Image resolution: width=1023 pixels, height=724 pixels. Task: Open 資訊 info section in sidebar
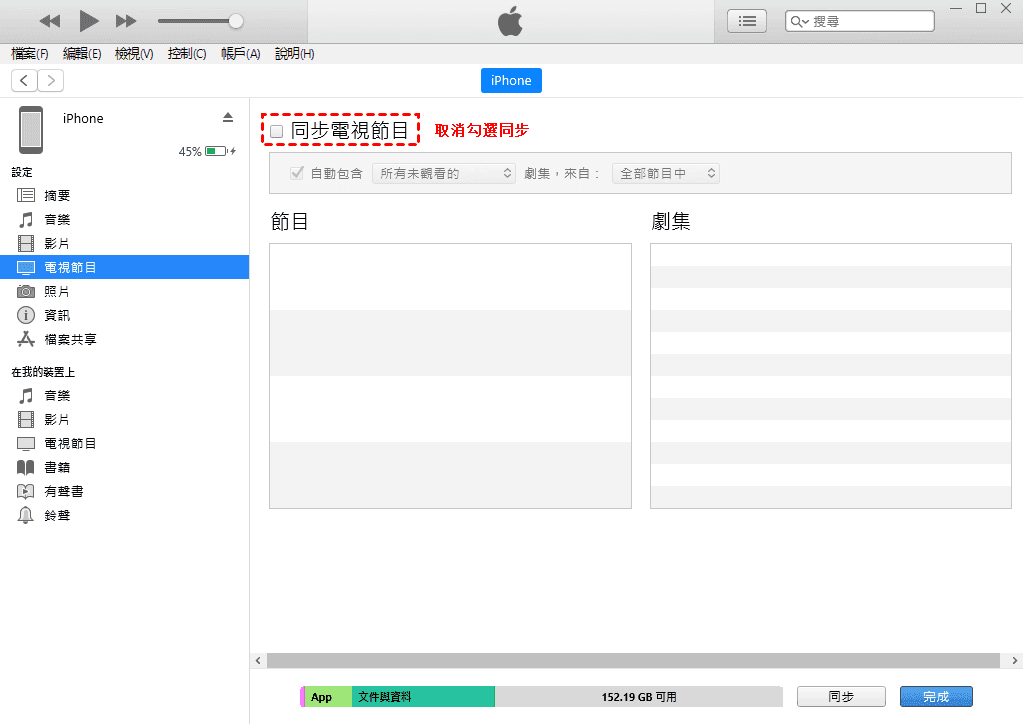click(x=57, y=316)
